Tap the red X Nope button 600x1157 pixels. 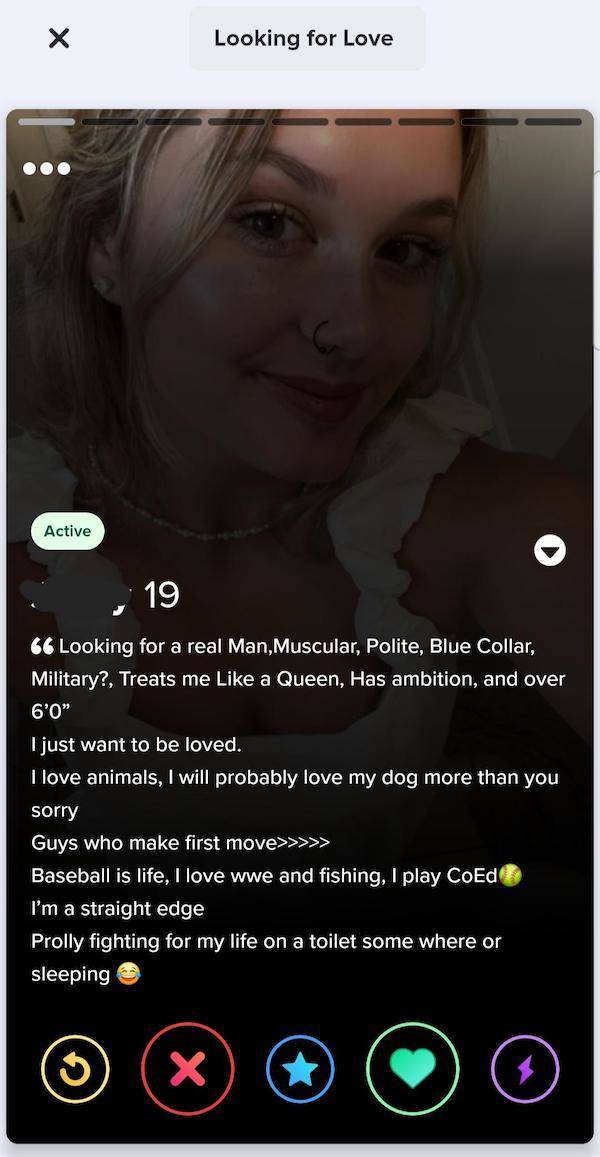(x=187, y=1068)
